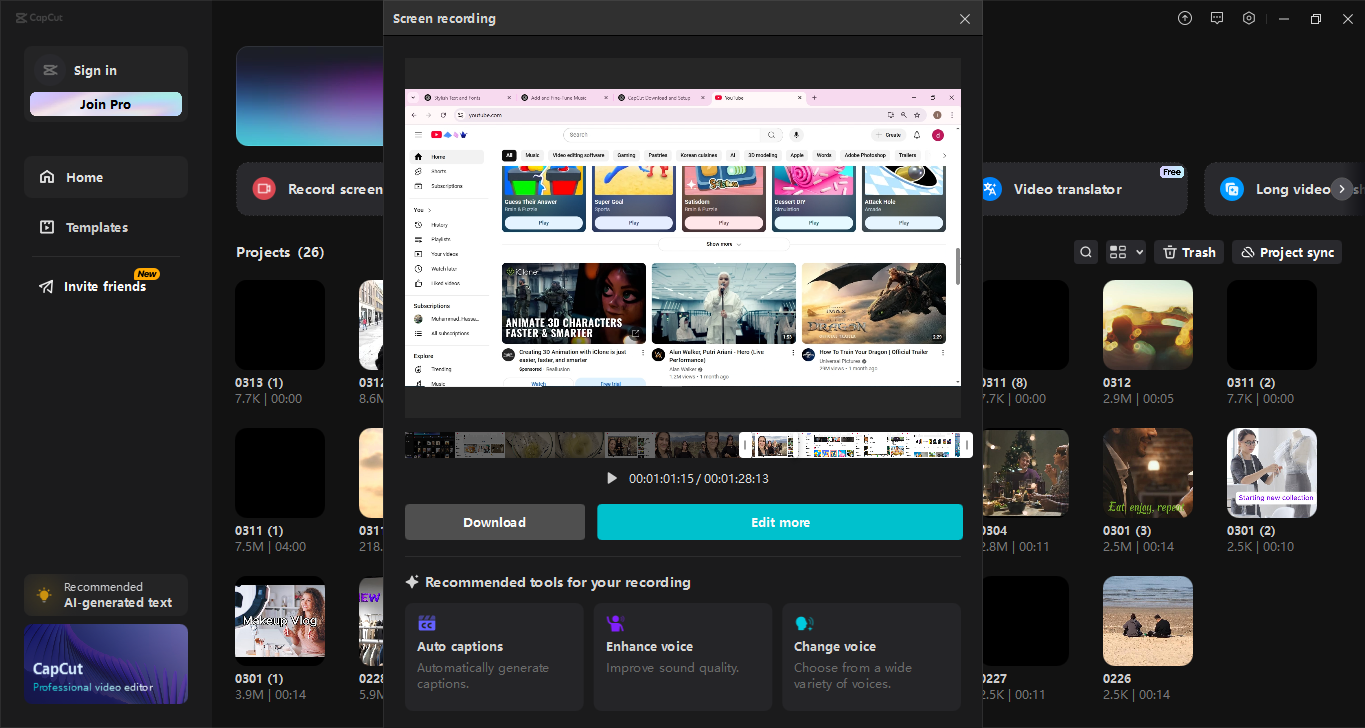This screenshot has width=1365, height=728.
Task: Click the Record screen icon
Action: tap(263, 188)
